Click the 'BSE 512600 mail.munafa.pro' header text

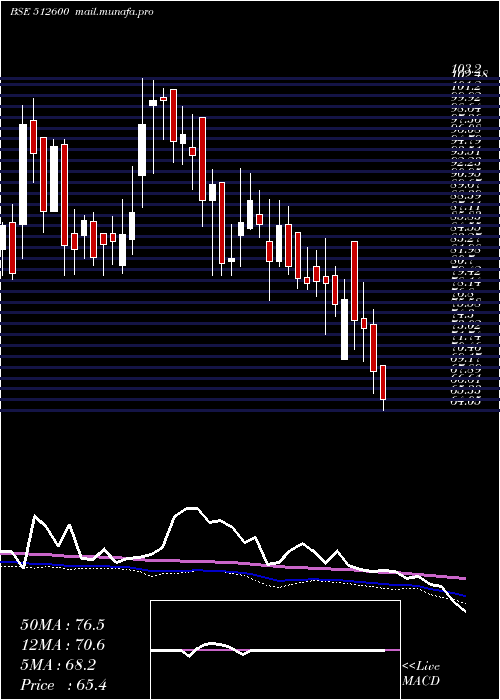click(x=82, y=12)
